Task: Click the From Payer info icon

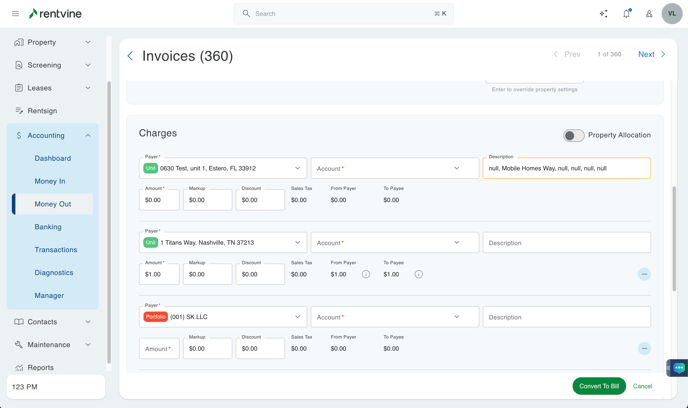Action: click(x=366, y=274)
